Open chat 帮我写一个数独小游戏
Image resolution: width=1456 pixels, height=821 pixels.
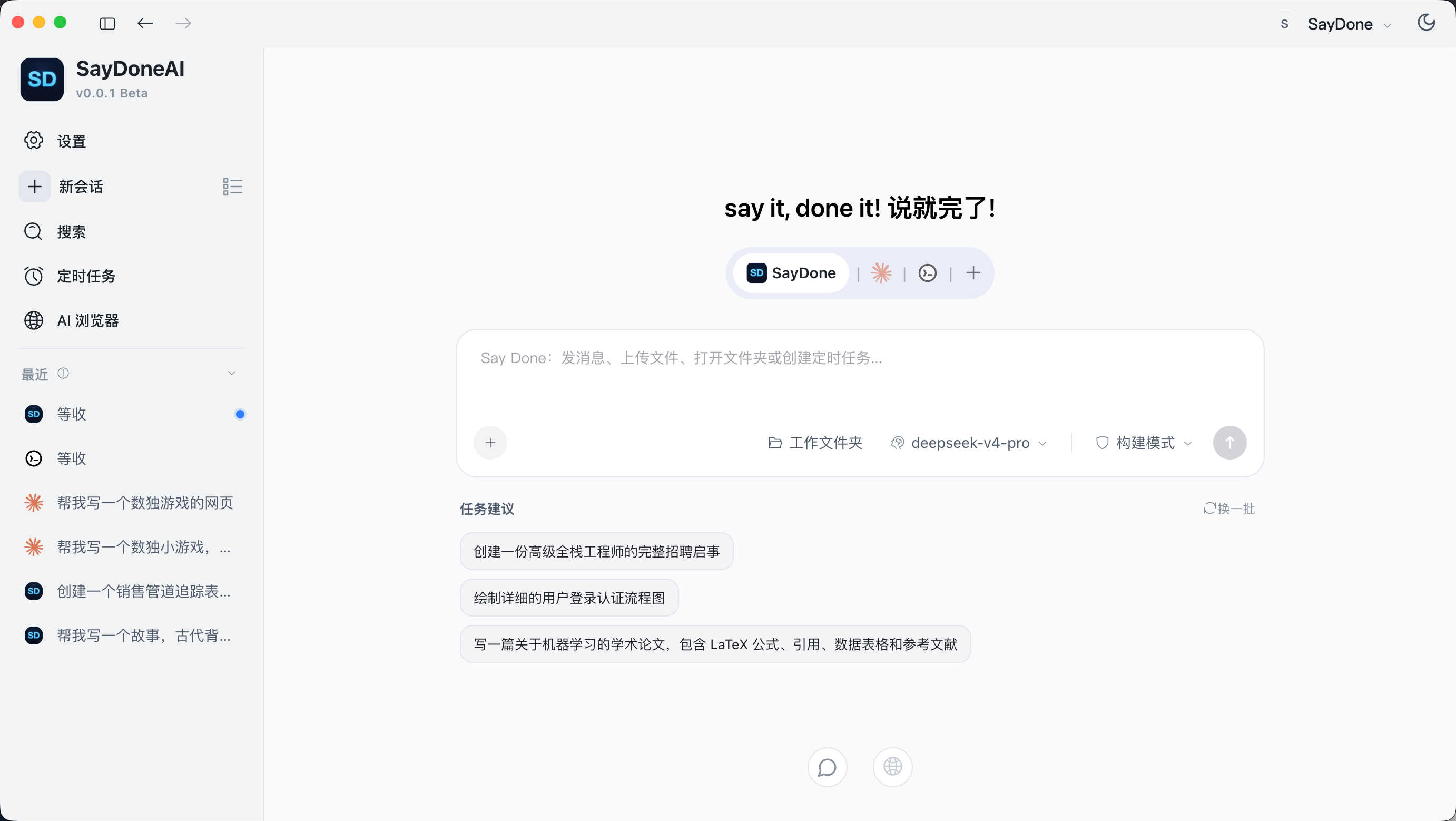(131, 547)
